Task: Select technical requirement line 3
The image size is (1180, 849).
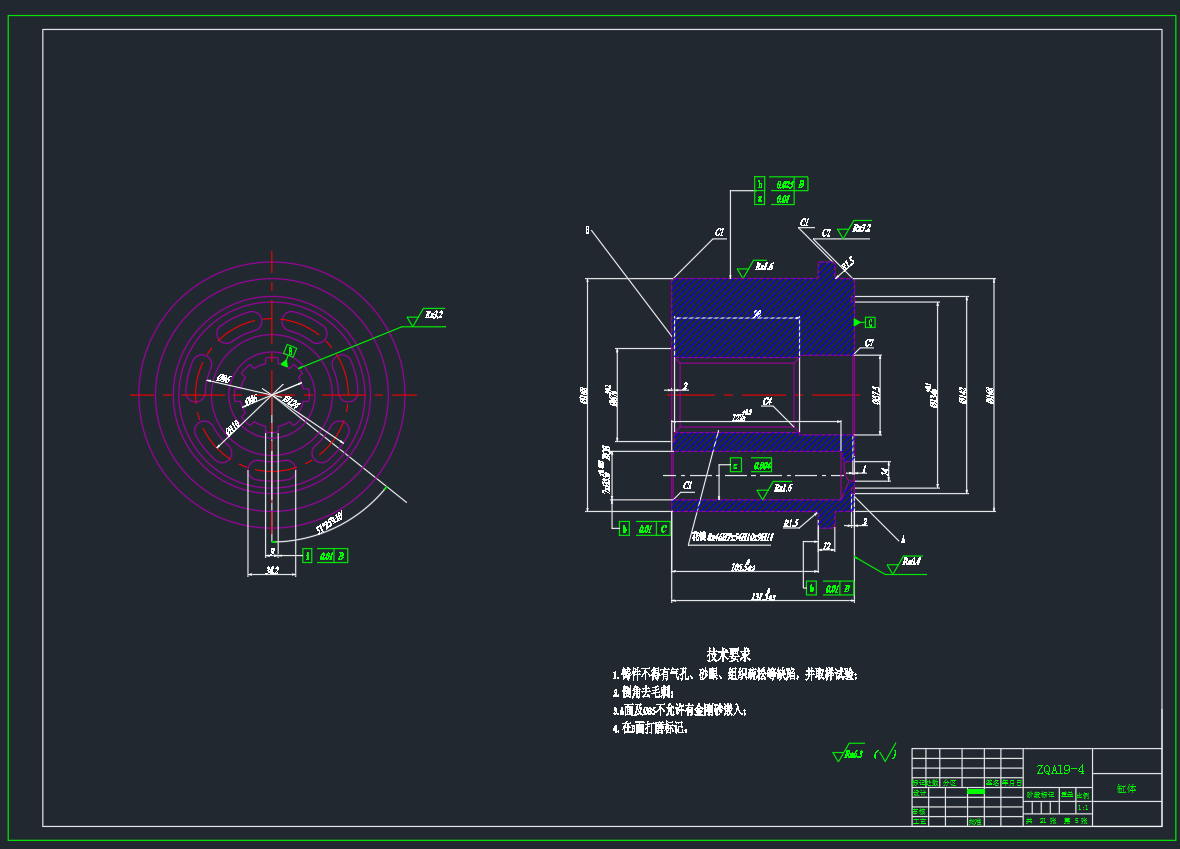Action: point(680,710)
